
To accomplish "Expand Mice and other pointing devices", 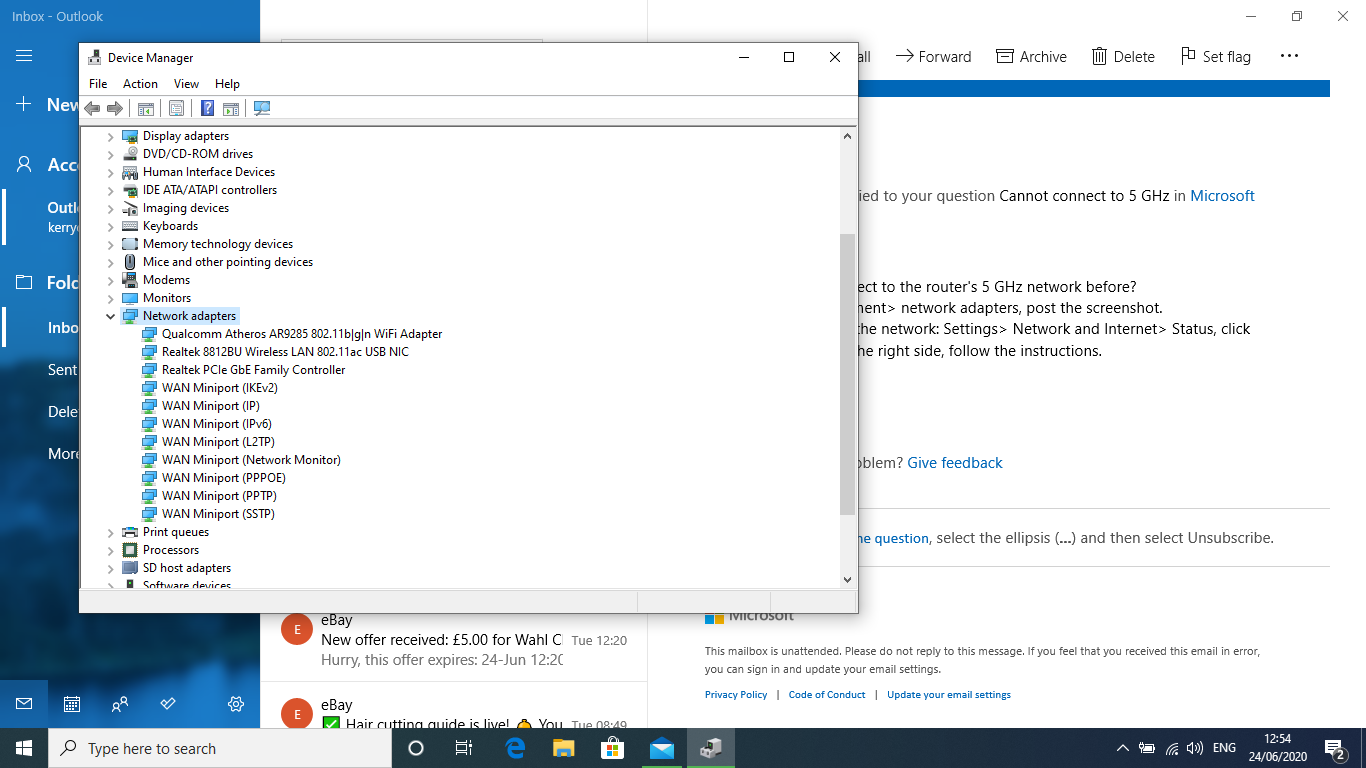I will (x=110, y=262).
